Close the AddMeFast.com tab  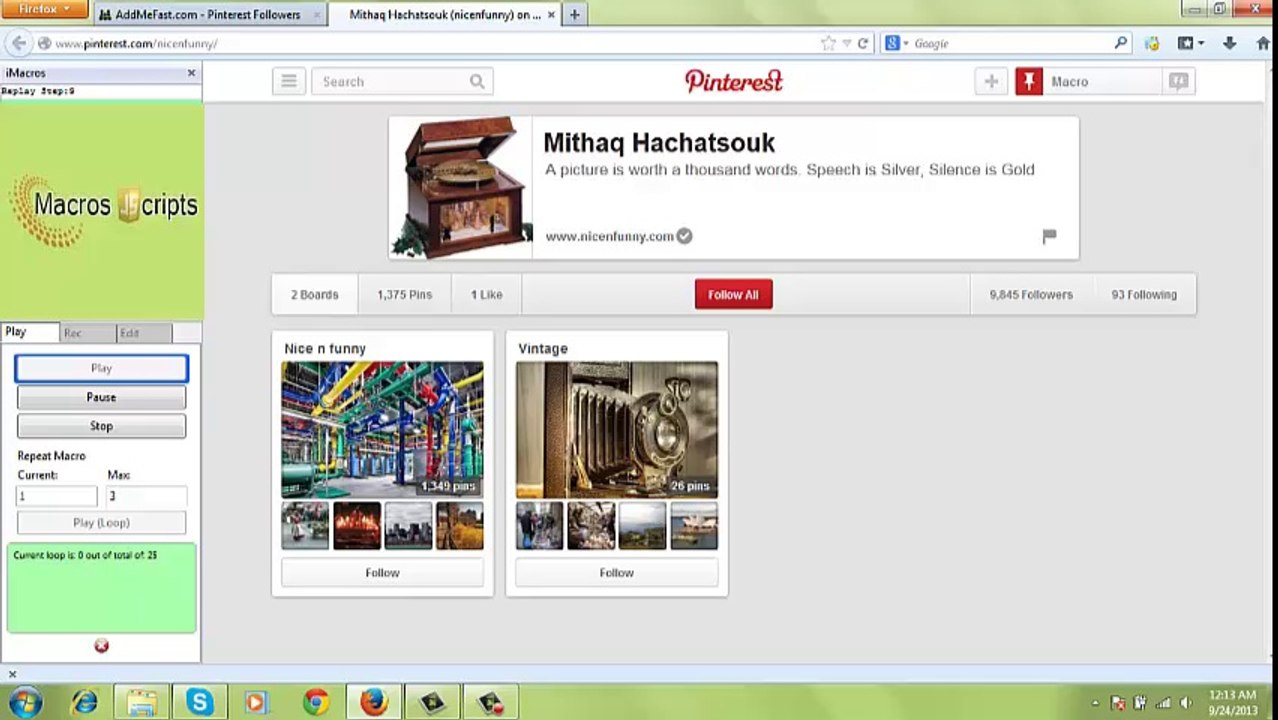click(x=317, y=15)
